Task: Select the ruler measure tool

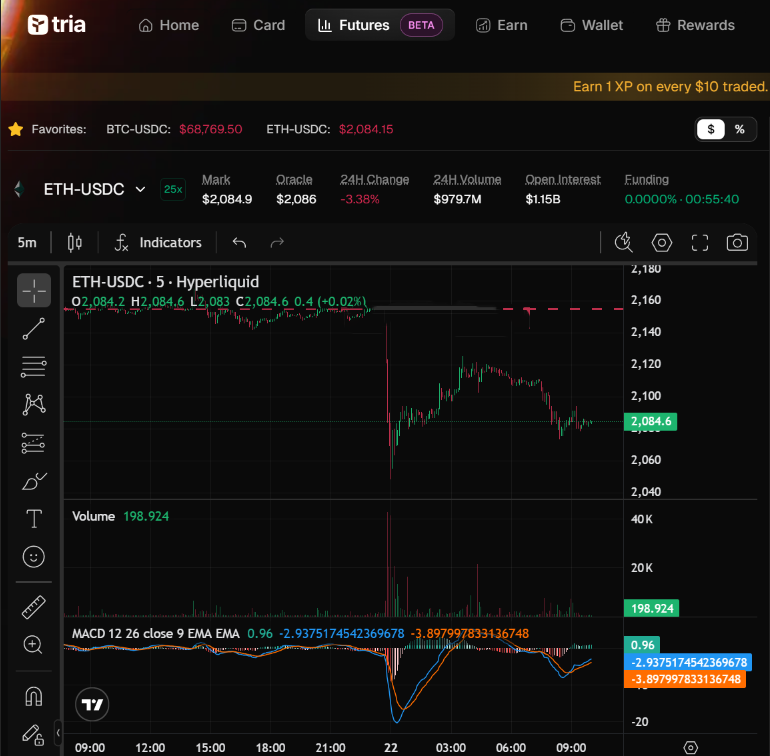Action: 34,607
